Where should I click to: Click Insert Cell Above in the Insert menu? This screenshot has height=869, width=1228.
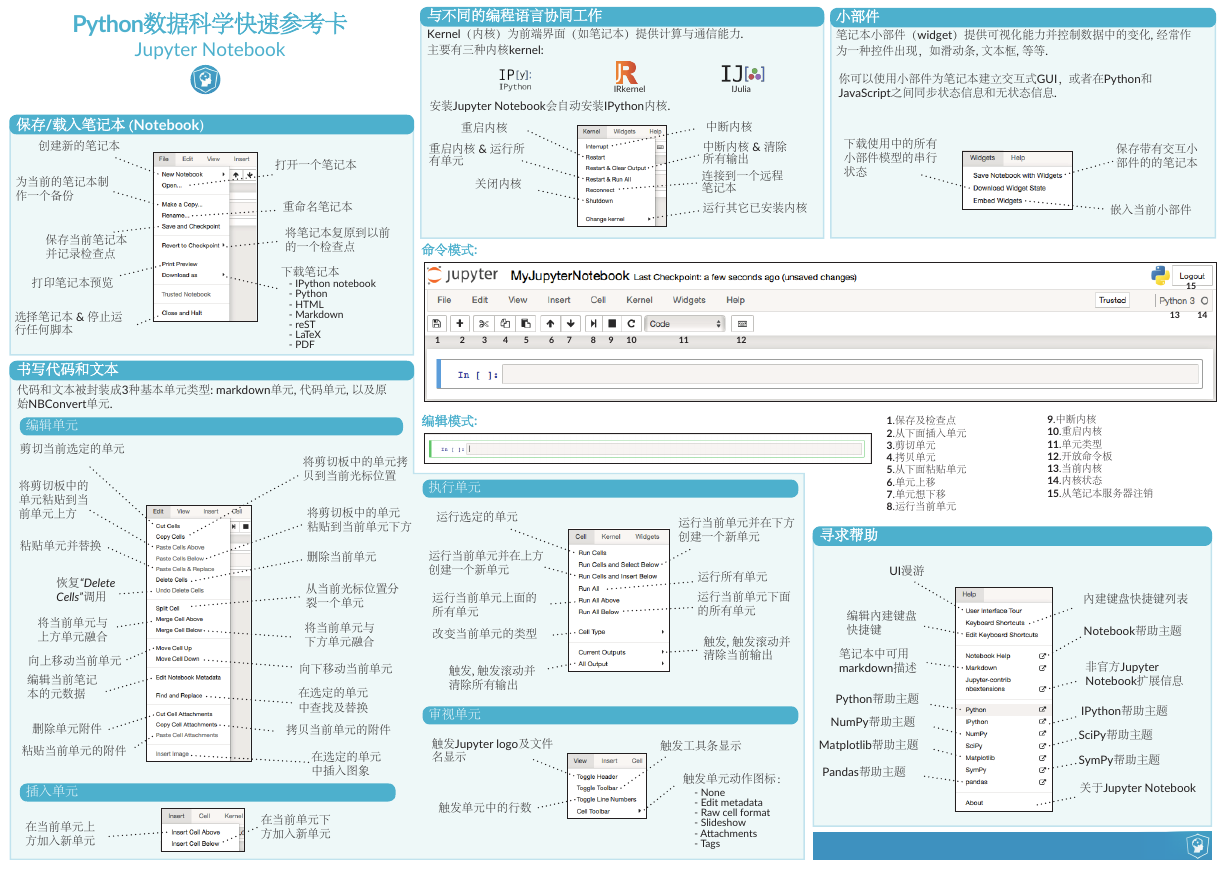click(x=196, y=832)
